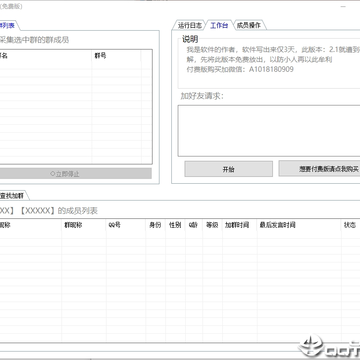Click the 加群时间 column header
The image size is (360, 360).
pos(240,225)
